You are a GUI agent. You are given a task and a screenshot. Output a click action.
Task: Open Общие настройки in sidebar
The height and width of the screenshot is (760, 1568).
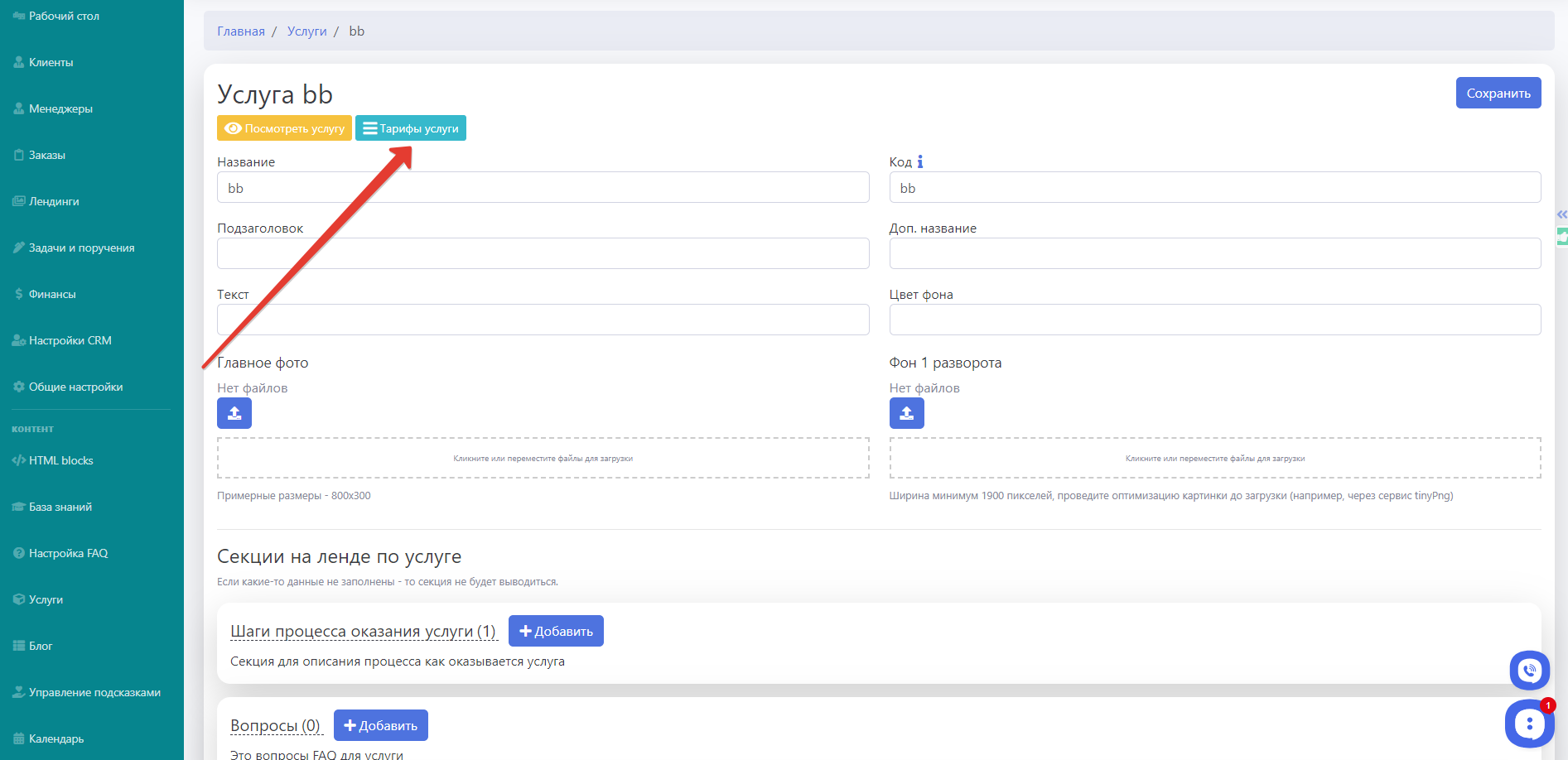pos(75,387)
